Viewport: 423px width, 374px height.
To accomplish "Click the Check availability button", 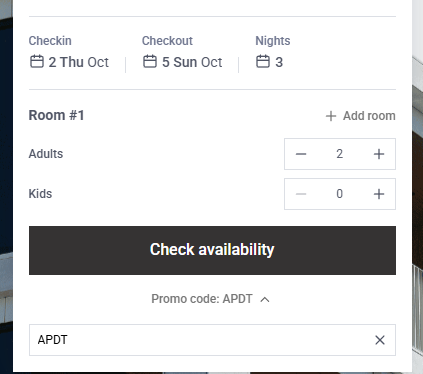I will pos(212,250).
